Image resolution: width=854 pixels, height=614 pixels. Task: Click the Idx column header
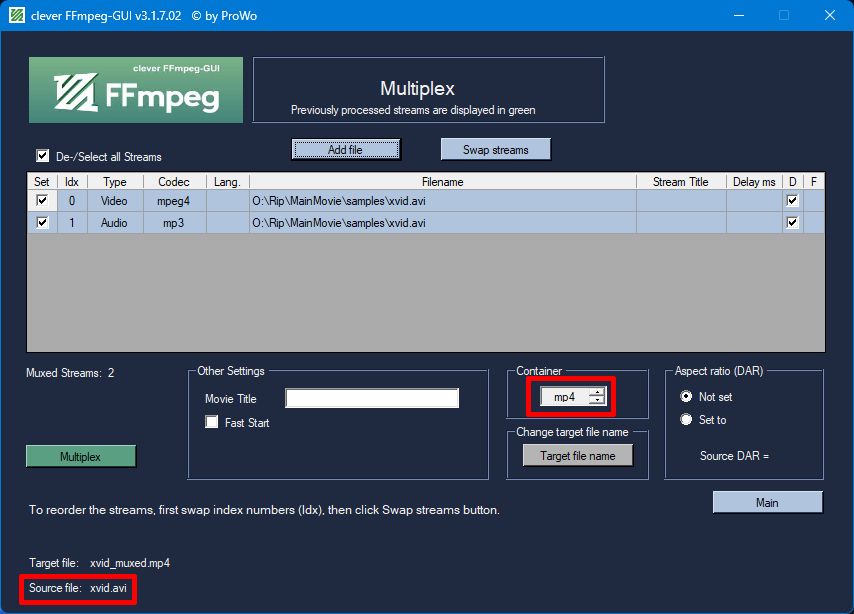pos(72,181)
